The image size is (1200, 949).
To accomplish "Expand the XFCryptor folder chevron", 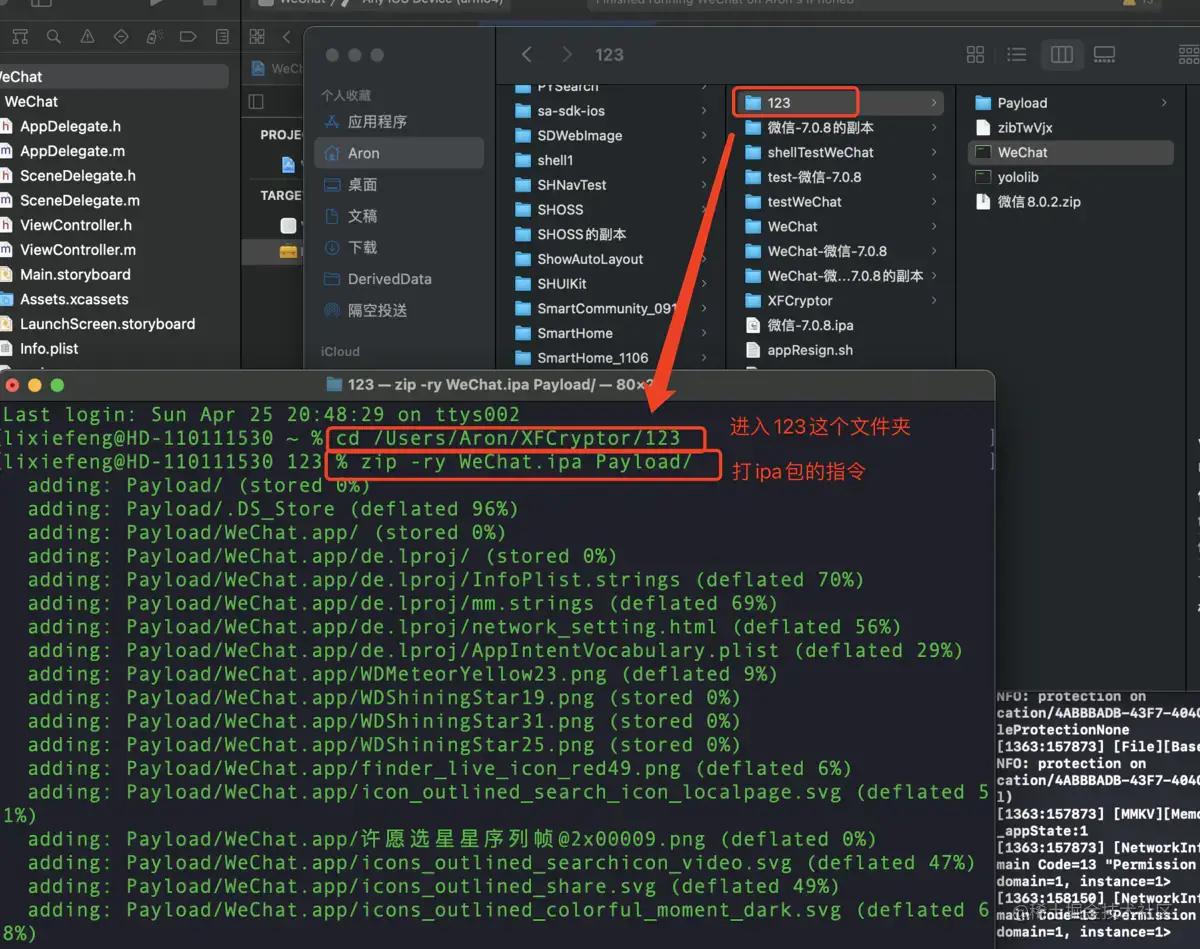I will (934, 300).
